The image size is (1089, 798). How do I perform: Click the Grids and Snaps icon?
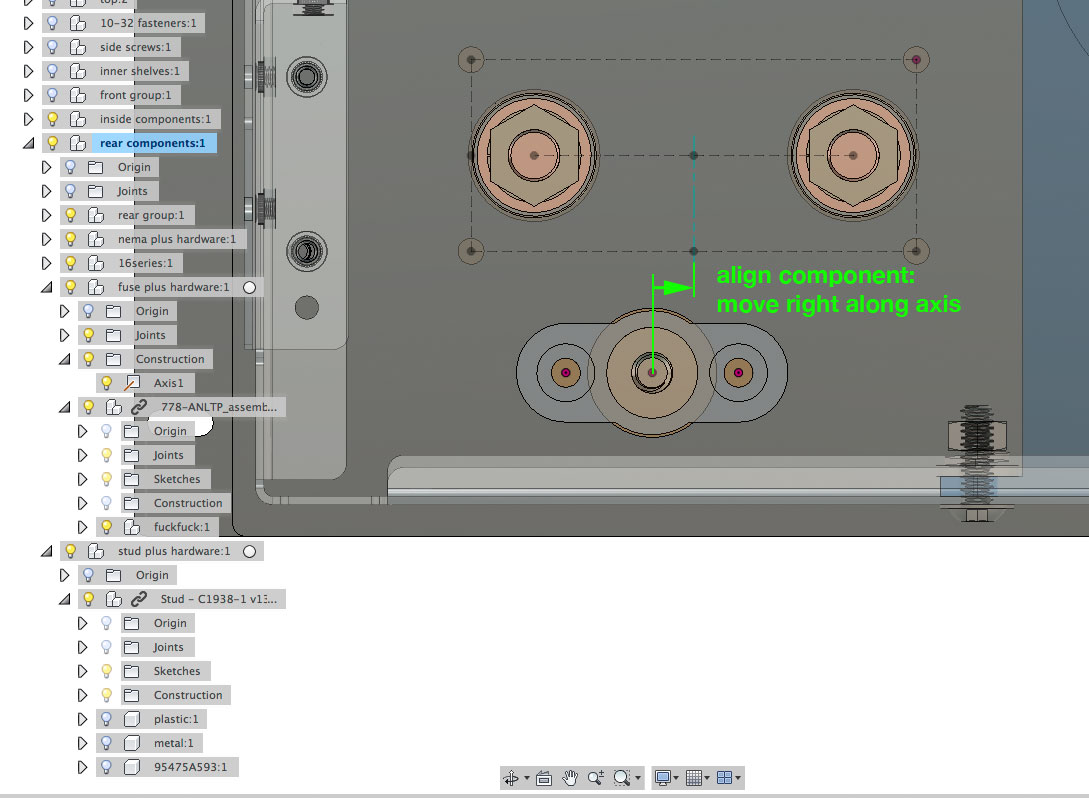pyautogui.click(x=694, y=777)
